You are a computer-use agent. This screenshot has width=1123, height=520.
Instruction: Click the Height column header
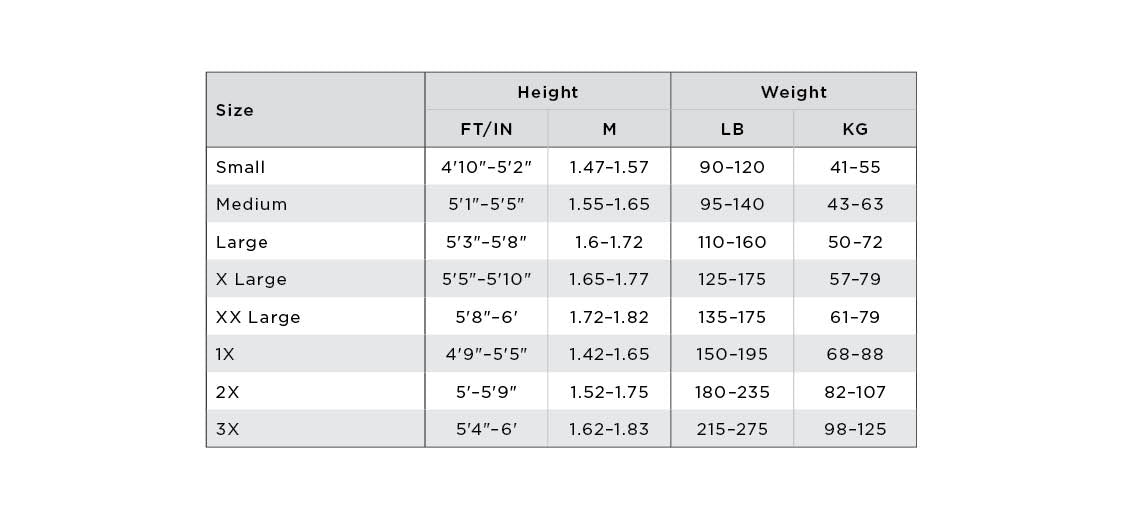coord(547,92)
